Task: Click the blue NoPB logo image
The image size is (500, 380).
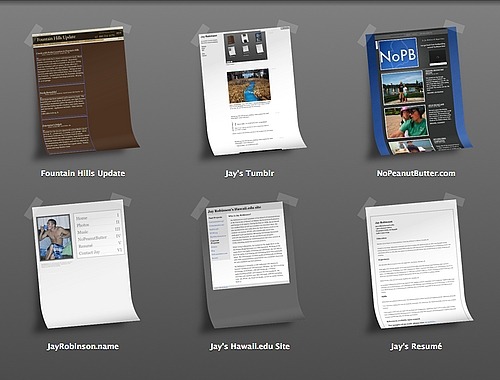Action: [x=398, y=54]
